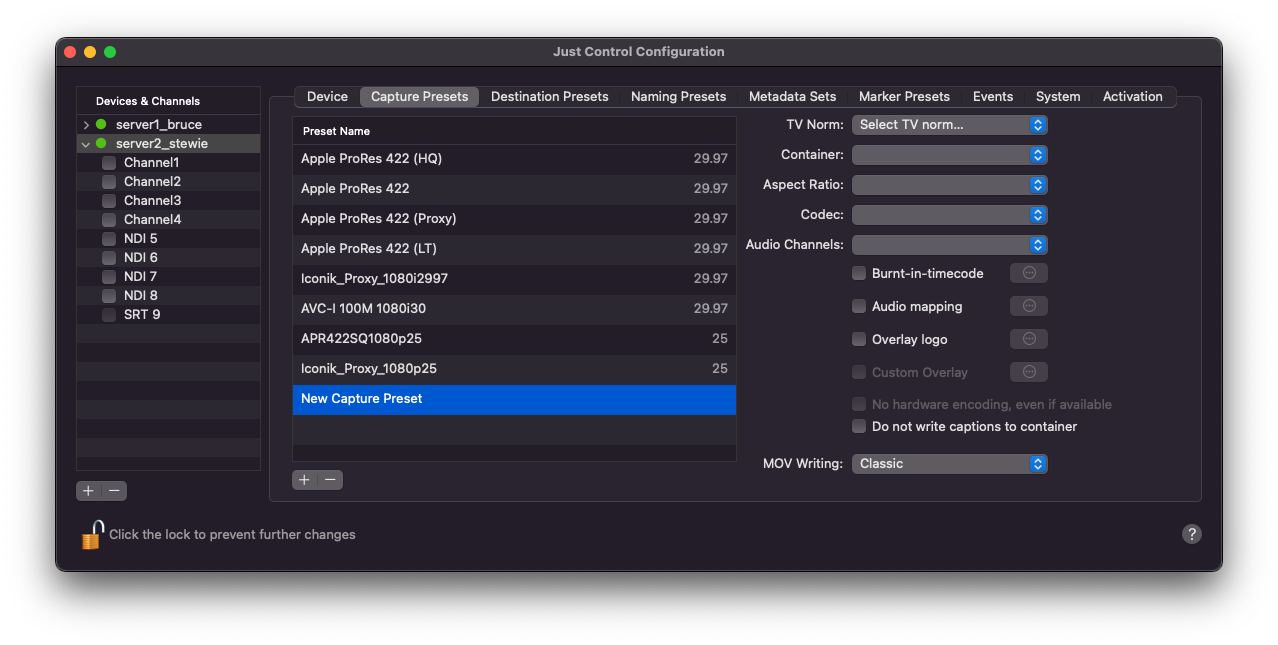Switch to the Marker Presets tab

(x=905, y=97)
